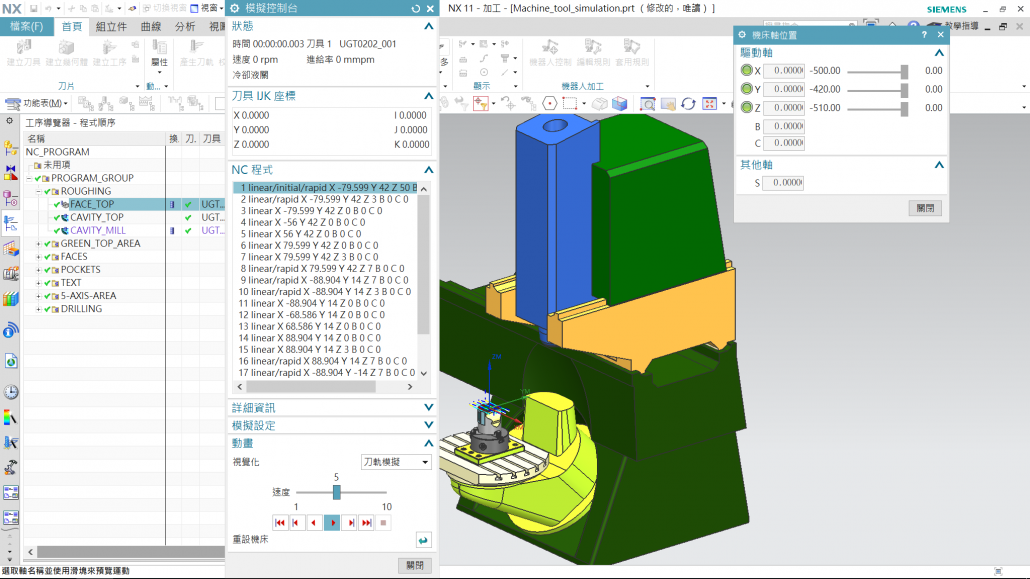Open the 檔案(F) menu
The image size is (1030, 579).
[x=26, y=27]
